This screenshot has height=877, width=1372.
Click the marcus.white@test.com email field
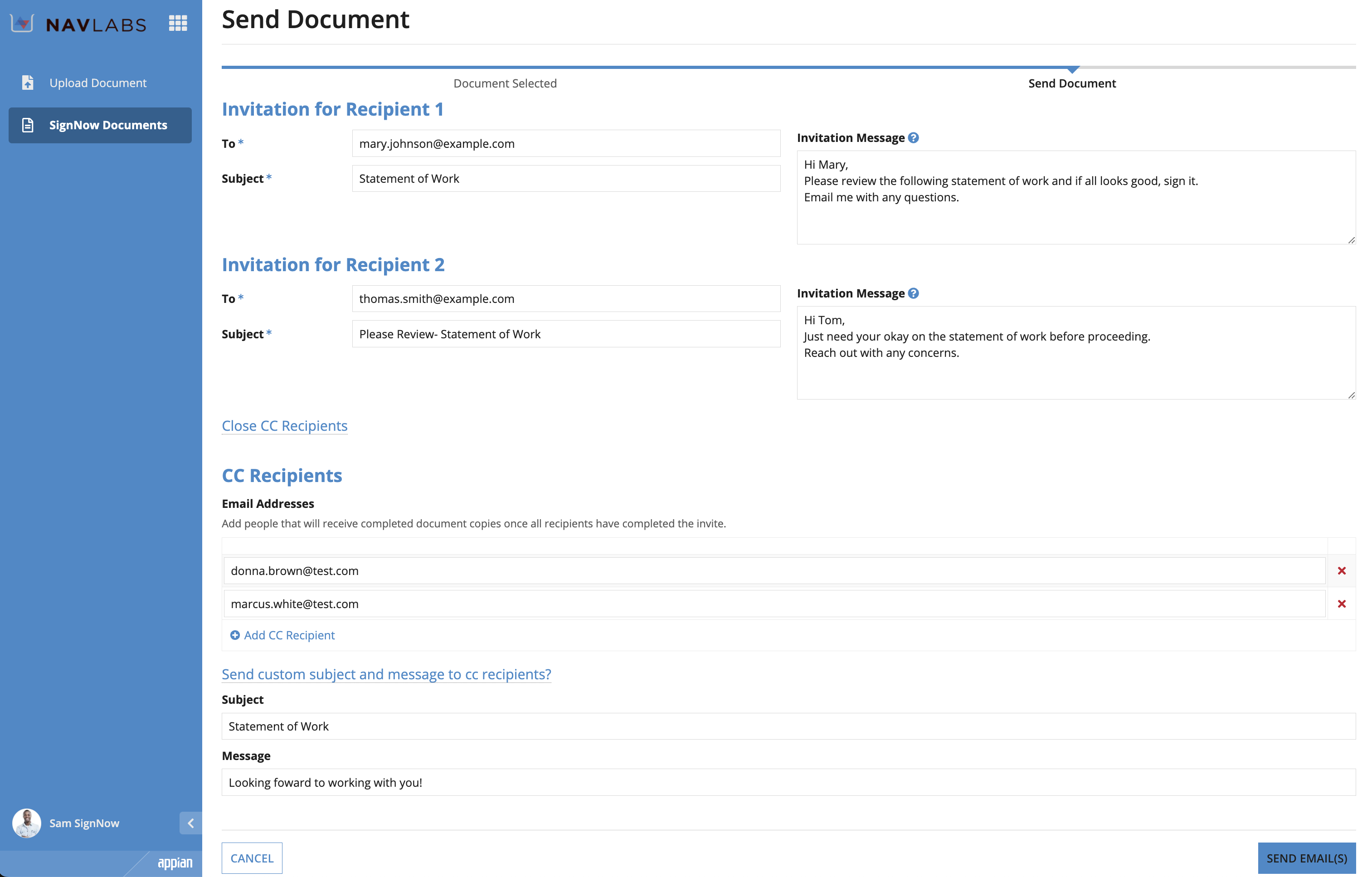[774, 604]
